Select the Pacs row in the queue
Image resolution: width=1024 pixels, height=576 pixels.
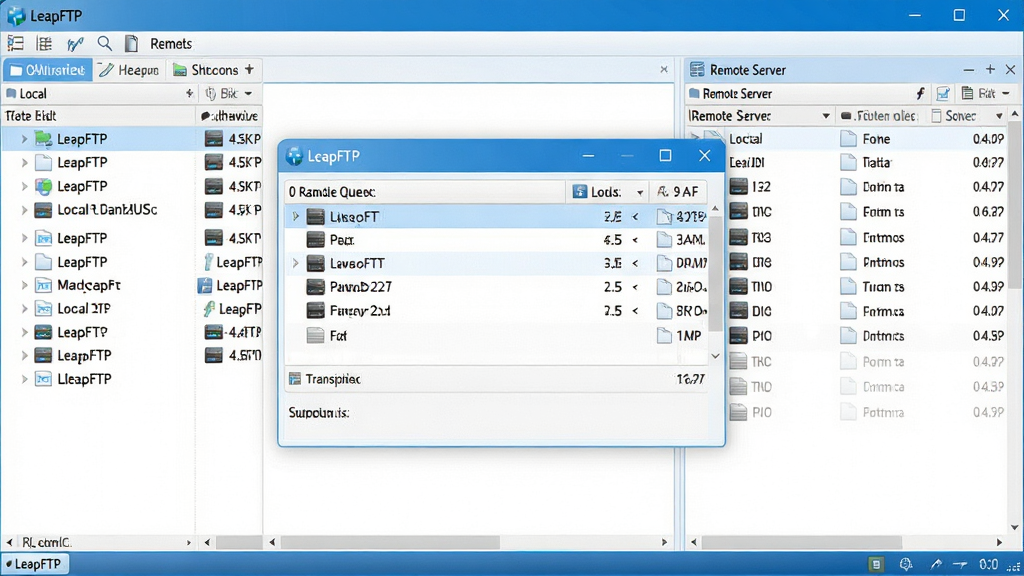coord(497,240)
